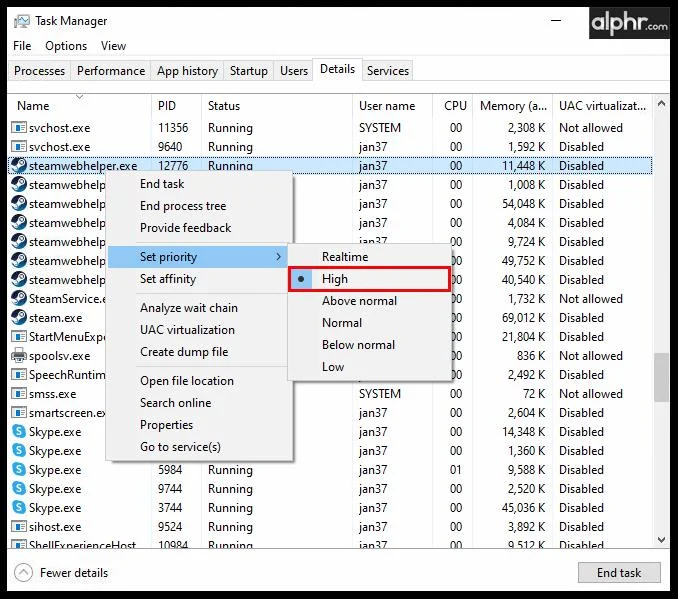The width and height of the screenshot is (678, 599).
Task: Click the sihost.exe process icon
Action: coord(19,526)
